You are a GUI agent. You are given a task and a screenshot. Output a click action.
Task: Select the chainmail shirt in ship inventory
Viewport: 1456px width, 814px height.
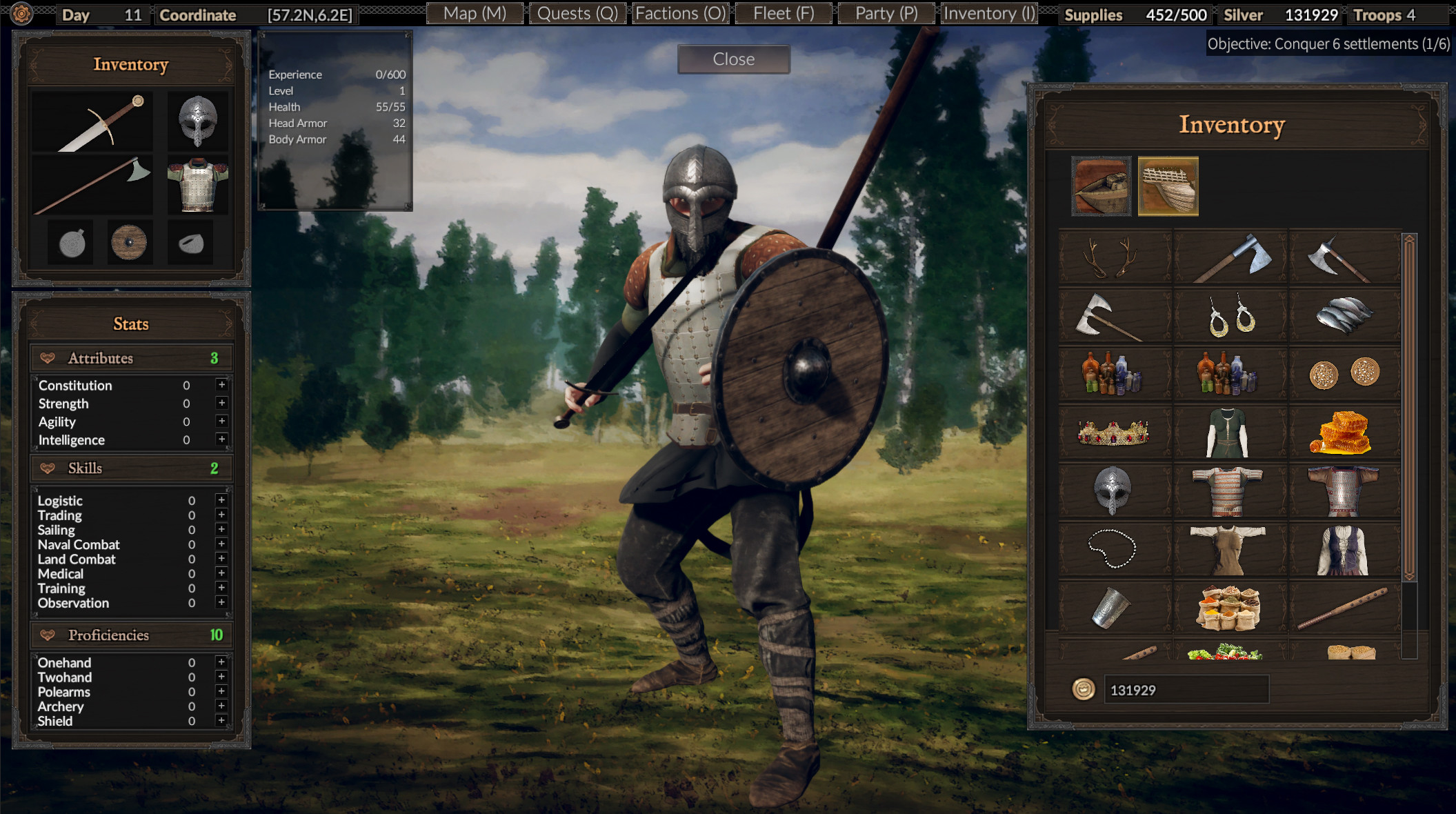click(1229, 489)
